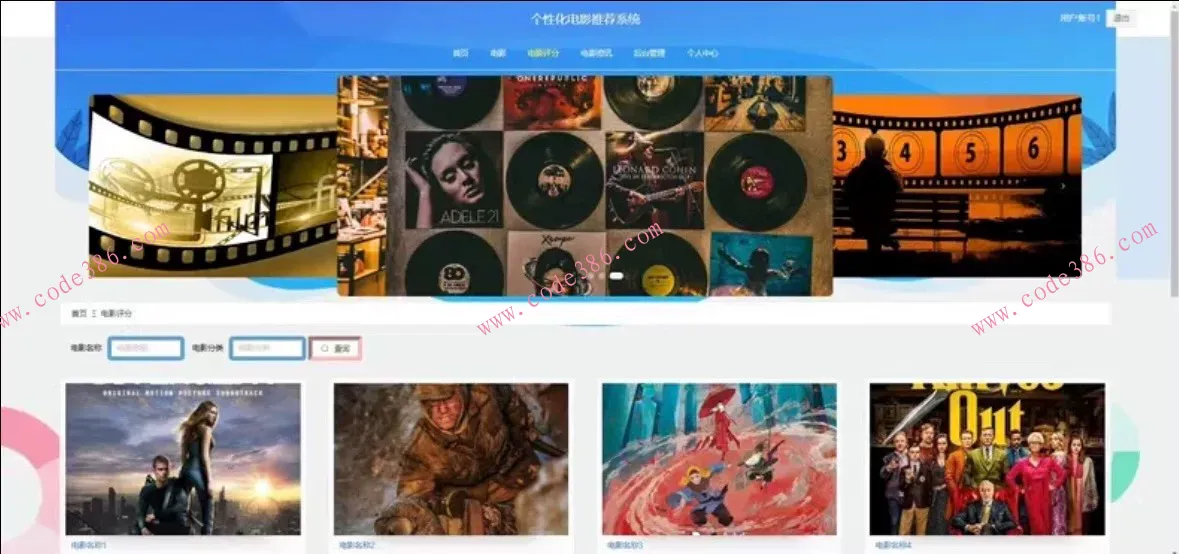Focus the 电影名称 search input
The height and width of the screenshot is (554, 1179).
[146, 348]
